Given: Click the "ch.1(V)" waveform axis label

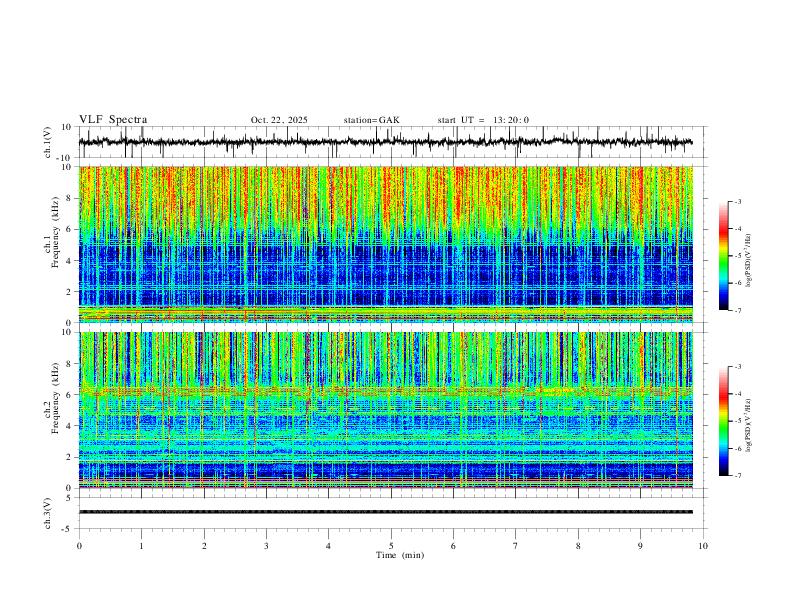Looking at the screenshot, I should (48, 142).
